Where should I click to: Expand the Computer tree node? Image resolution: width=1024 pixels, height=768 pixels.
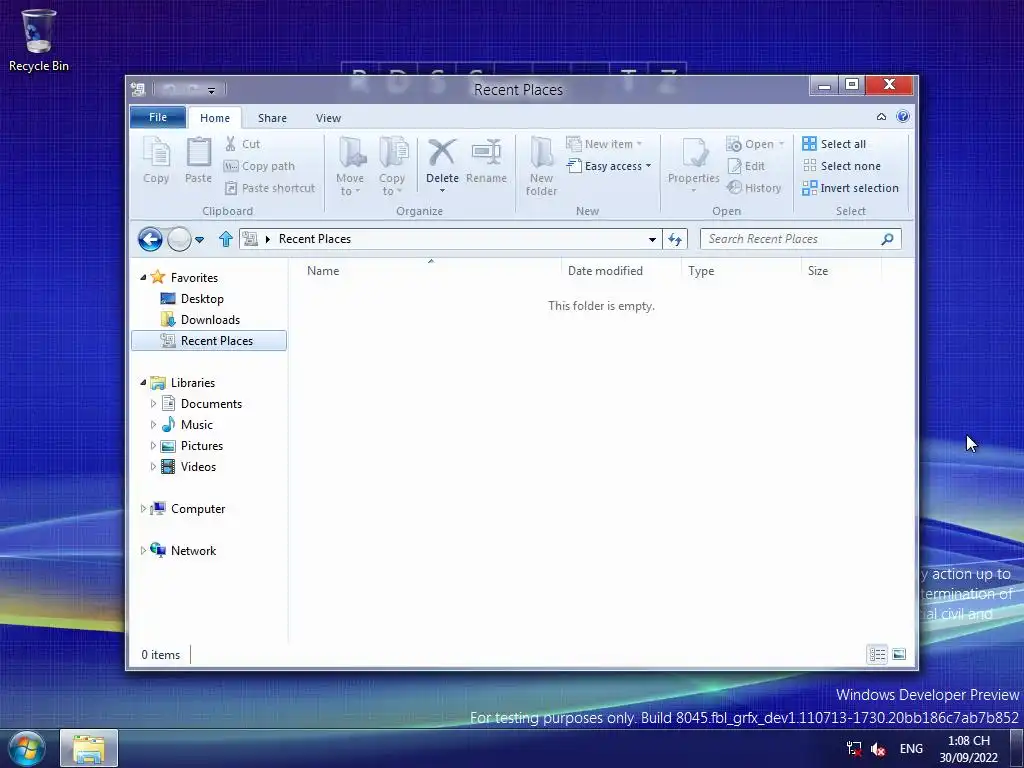coord(143,509)
